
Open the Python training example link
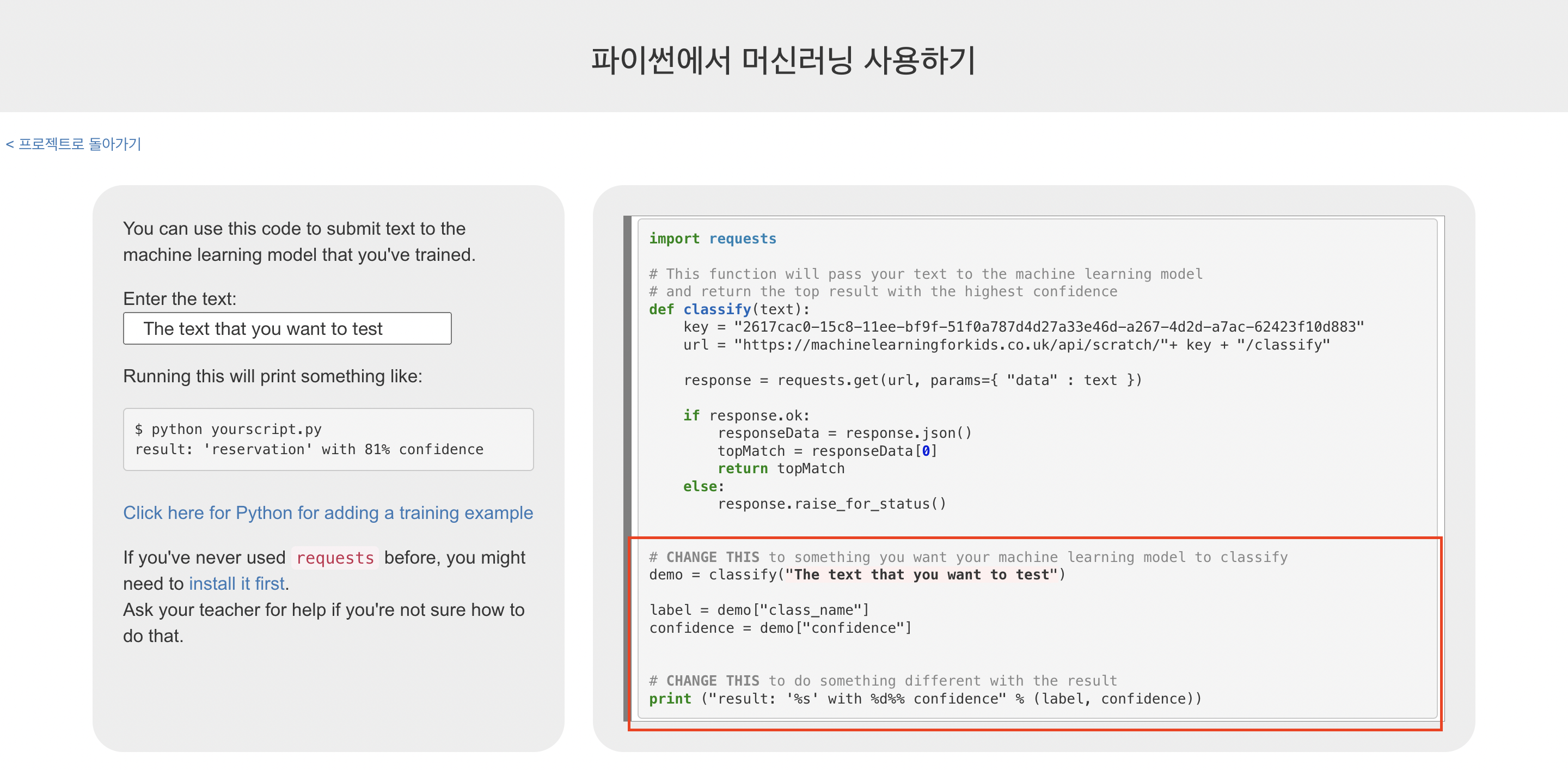327,512
